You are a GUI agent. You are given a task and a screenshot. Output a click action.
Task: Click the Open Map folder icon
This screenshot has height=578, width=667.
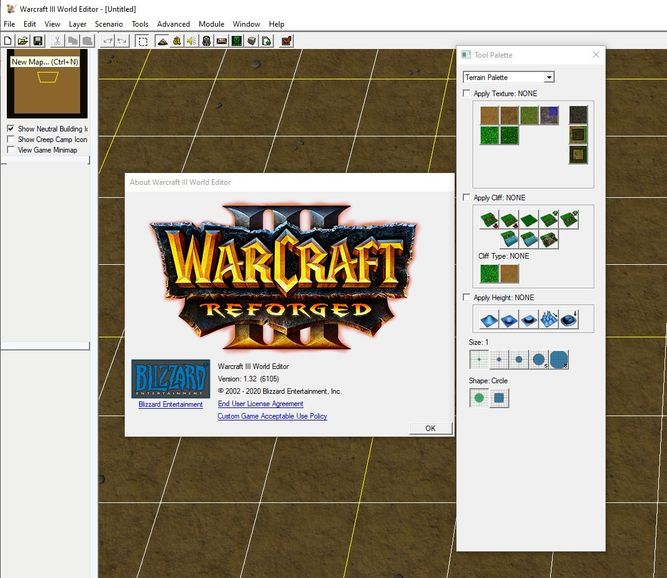(23, 41)
